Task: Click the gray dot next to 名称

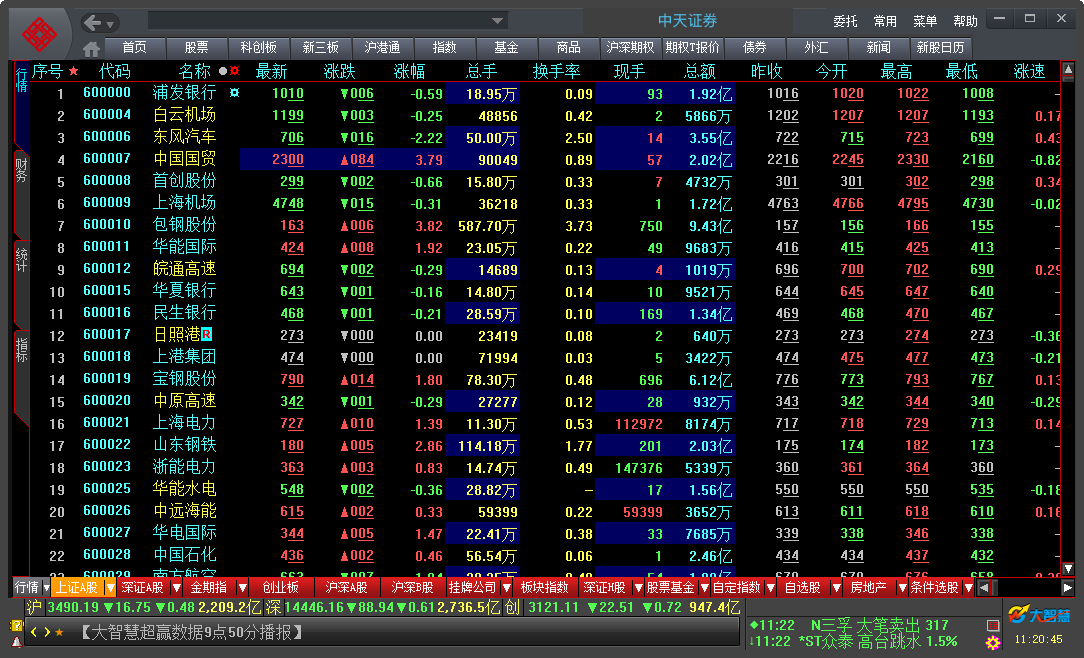Action: point(223,71)
